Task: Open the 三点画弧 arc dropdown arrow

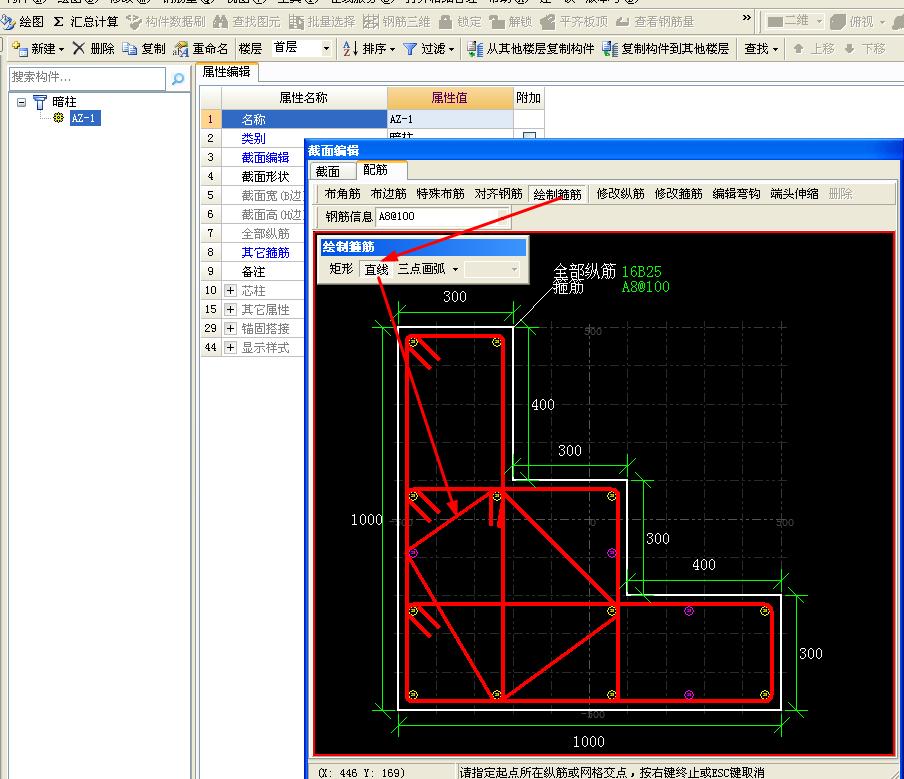Action: (x=455, y=269)
